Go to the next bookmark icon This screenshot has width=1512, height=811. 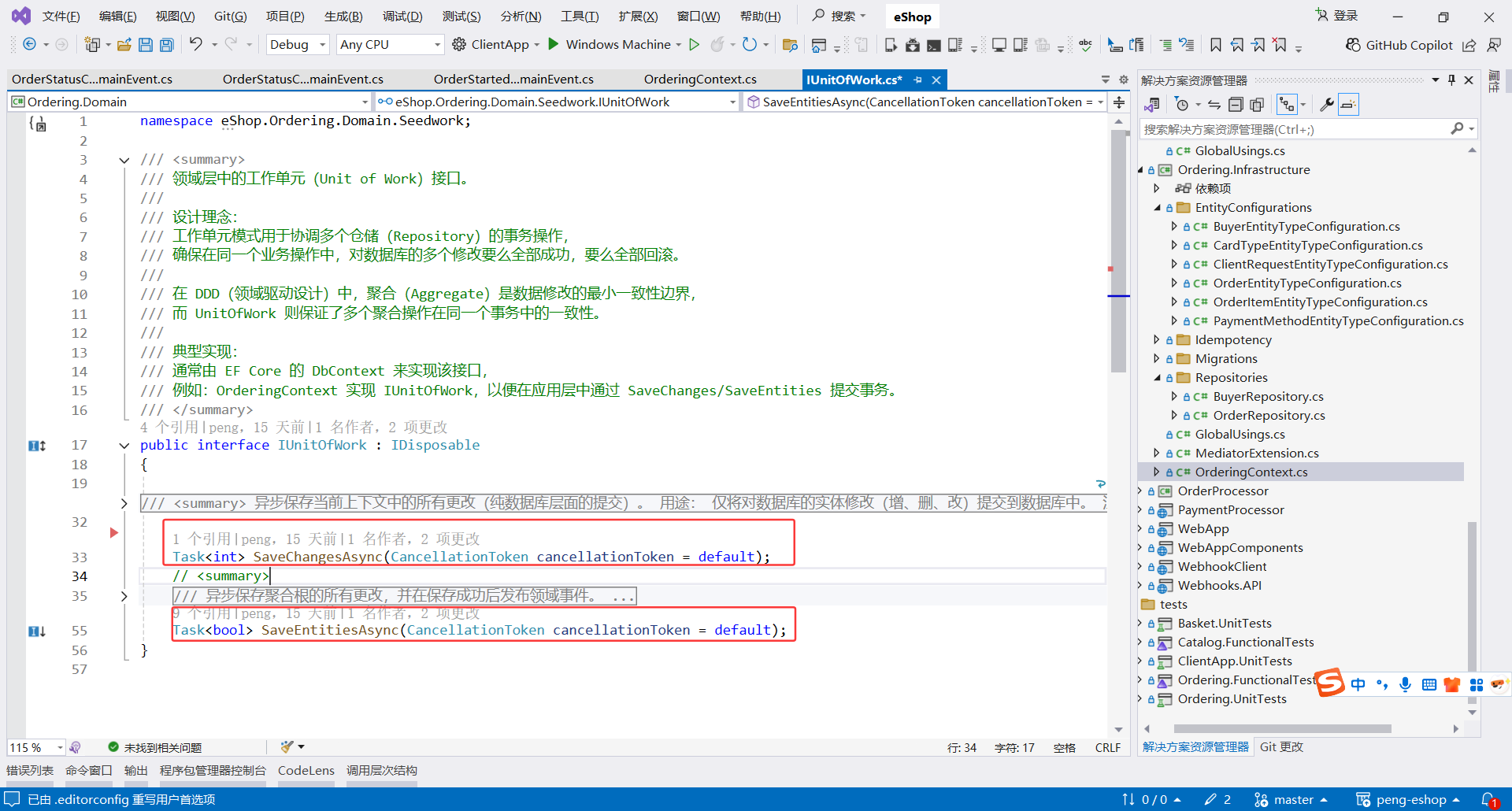click(1258, 45)
